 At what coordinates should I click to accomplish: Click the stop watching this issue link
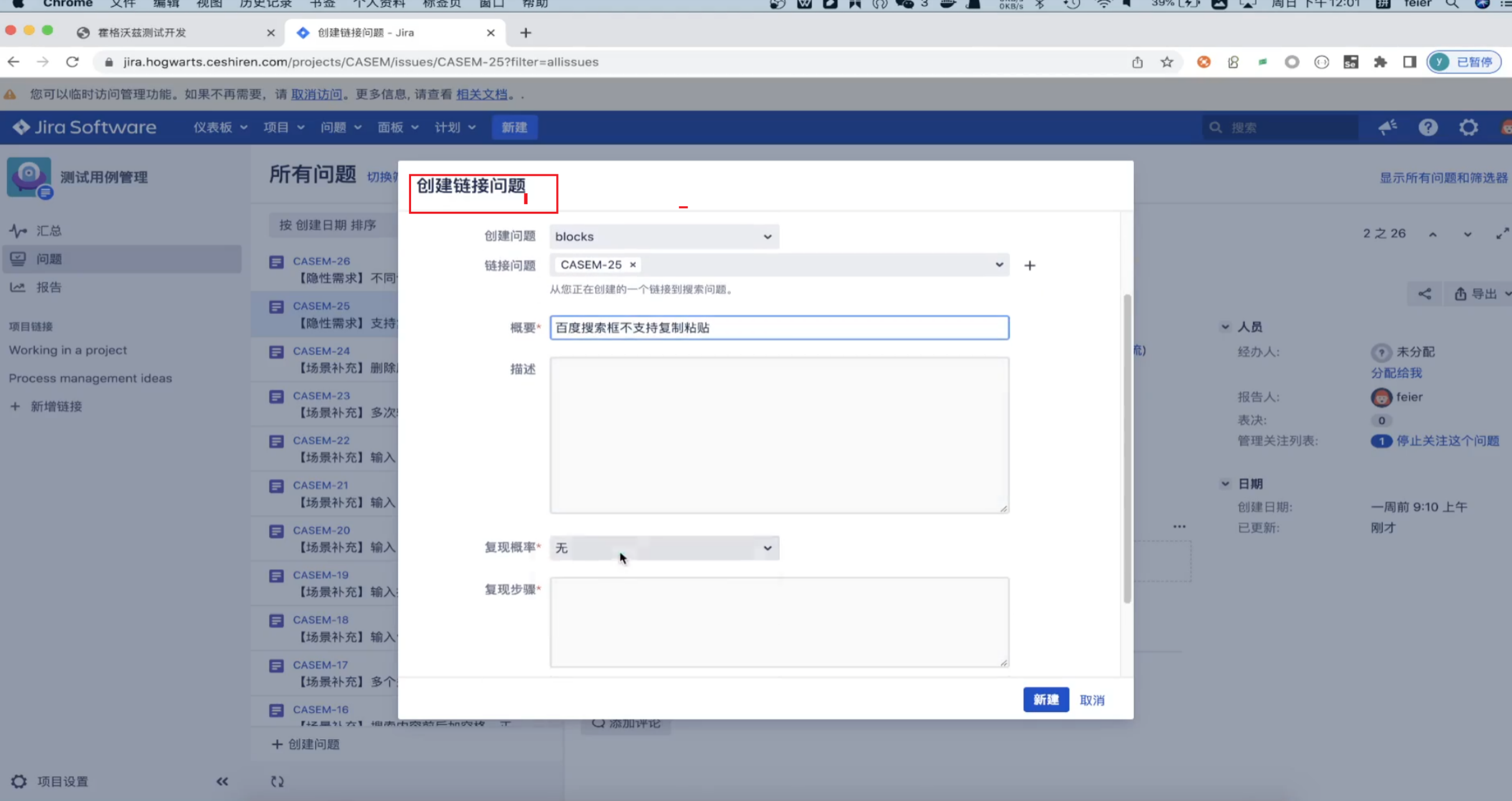[1447, 440]
